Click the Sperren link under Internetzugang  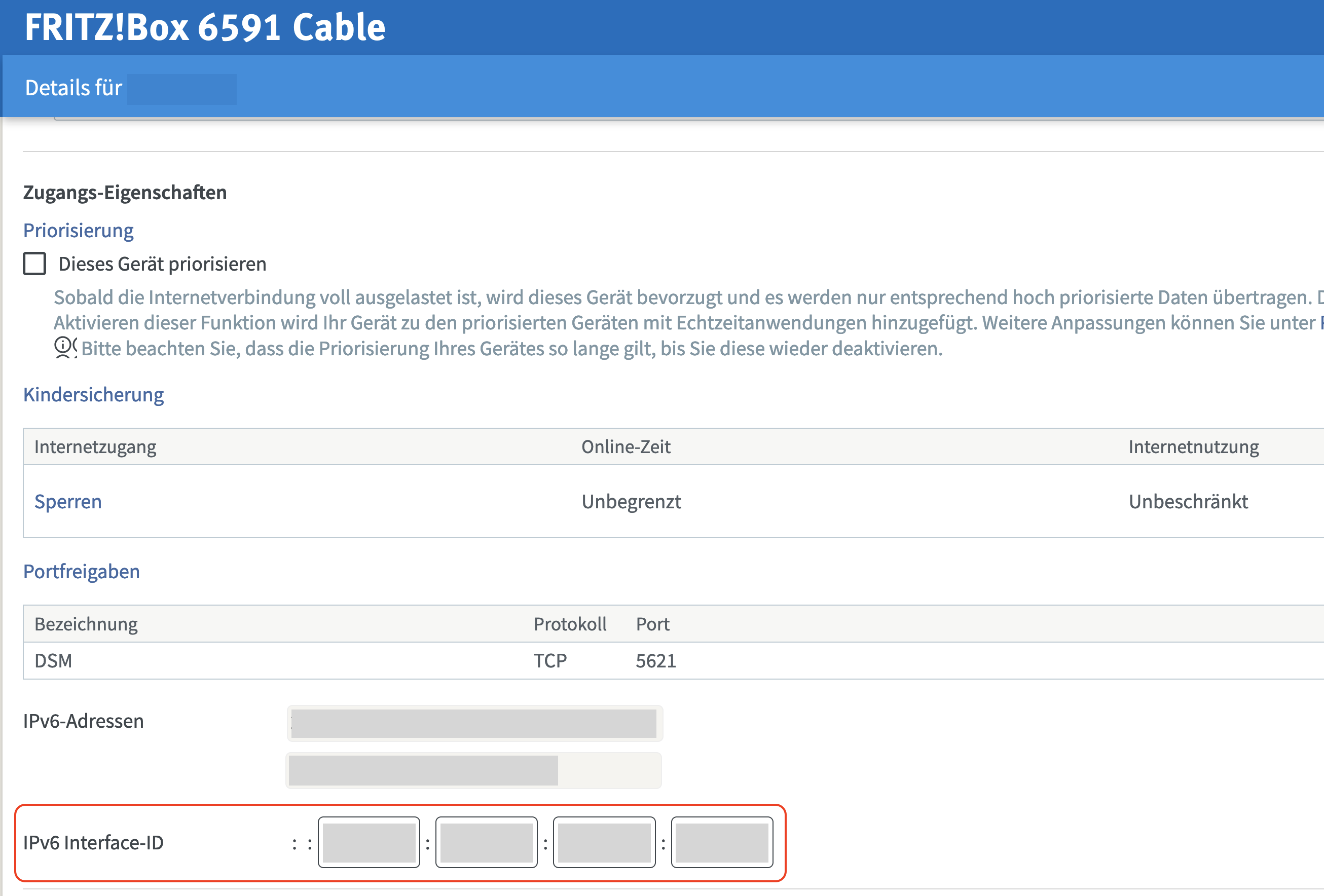coord(68,501)
